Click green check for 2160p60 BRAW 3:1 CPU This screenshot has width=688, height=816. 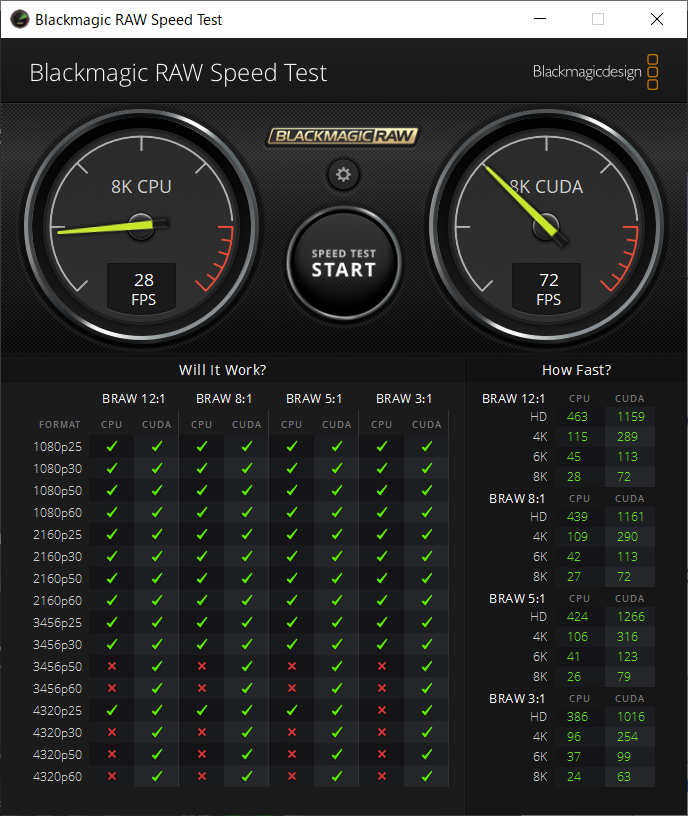pos(381,601)
